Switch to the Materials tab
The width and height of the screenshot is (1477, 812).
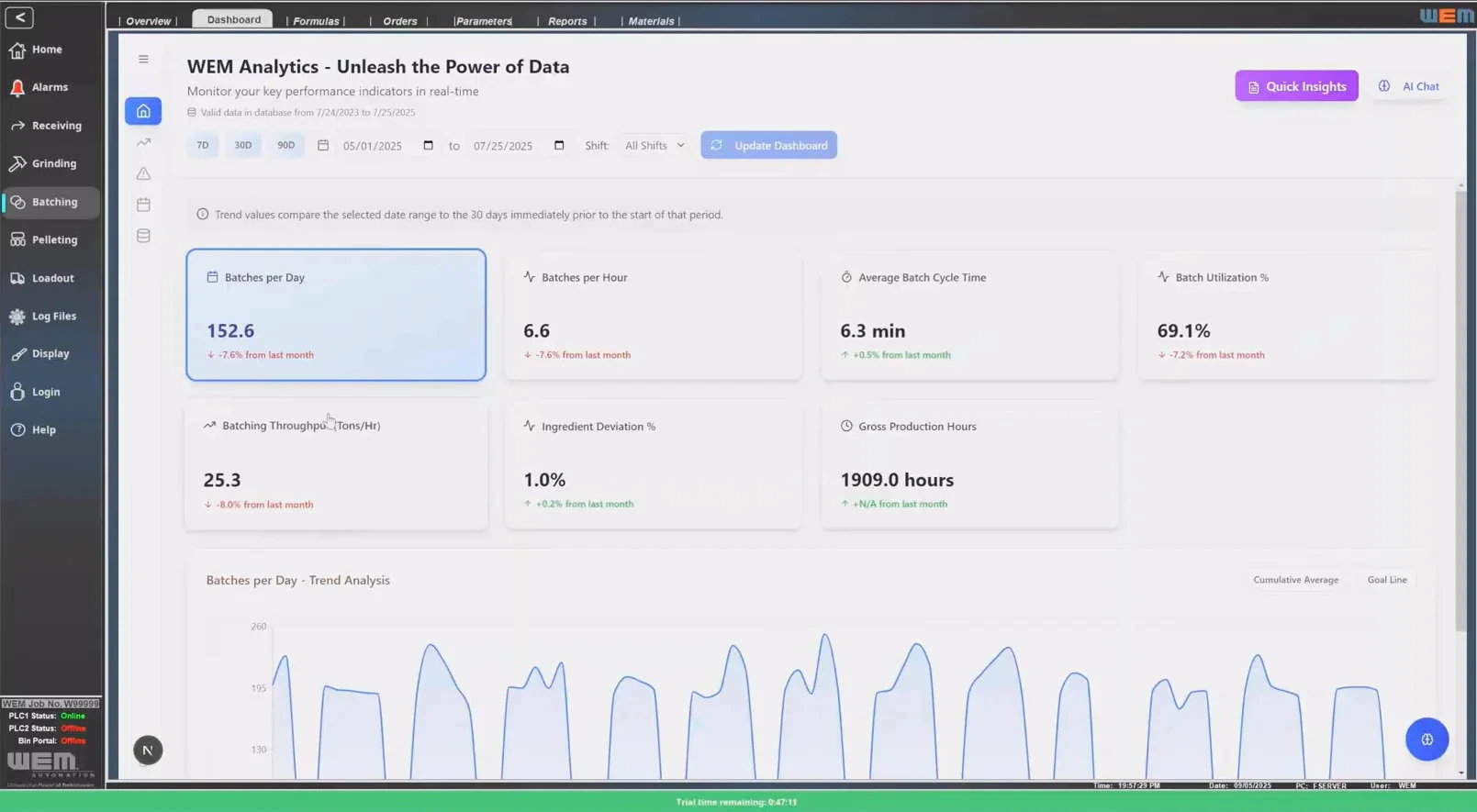click(651, 20)
